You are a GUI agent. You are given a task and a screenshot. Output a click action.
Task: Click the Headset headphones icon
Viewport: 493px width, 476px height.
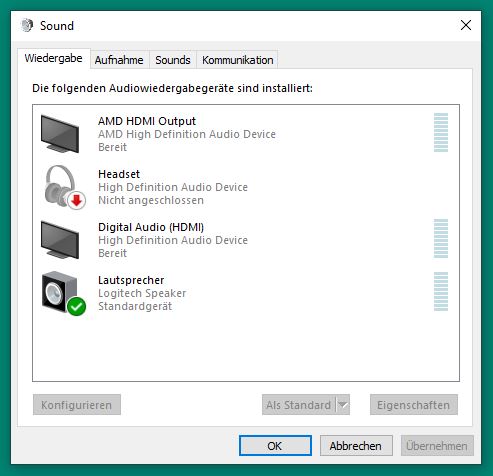(x=61, y=185)
